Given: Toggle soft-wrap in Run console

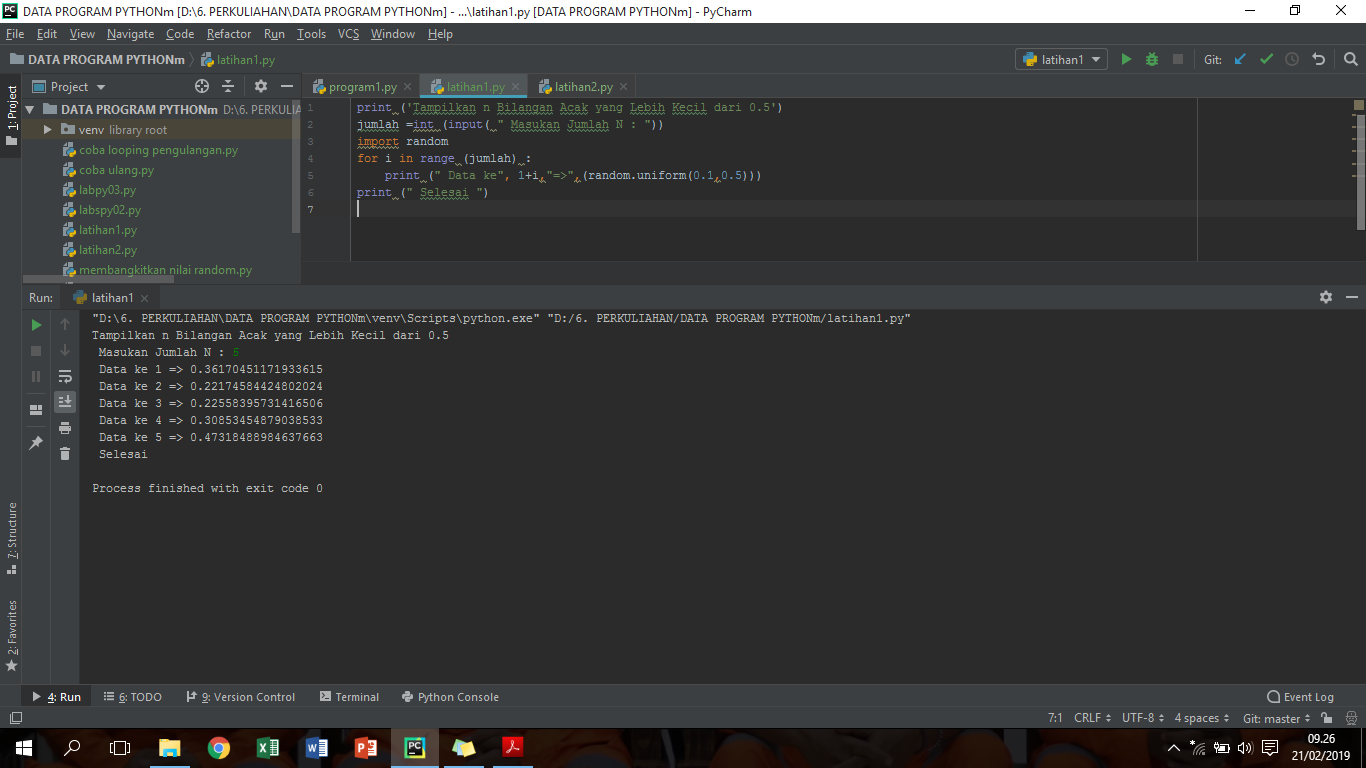Looking at the screenshot, I should (x=65, y=376).
